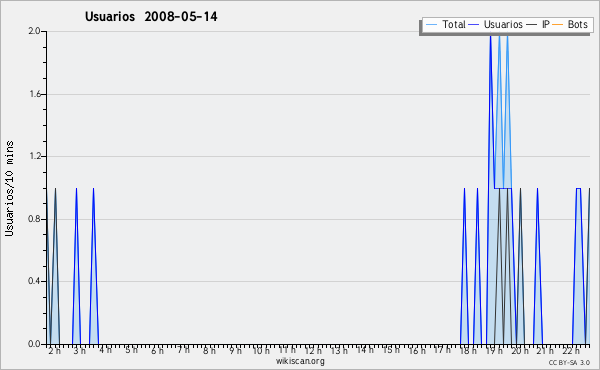Screen dimensions: 600x370
Task: Click the 'CC BY-SA 3.0' license text
Action: 569,362
